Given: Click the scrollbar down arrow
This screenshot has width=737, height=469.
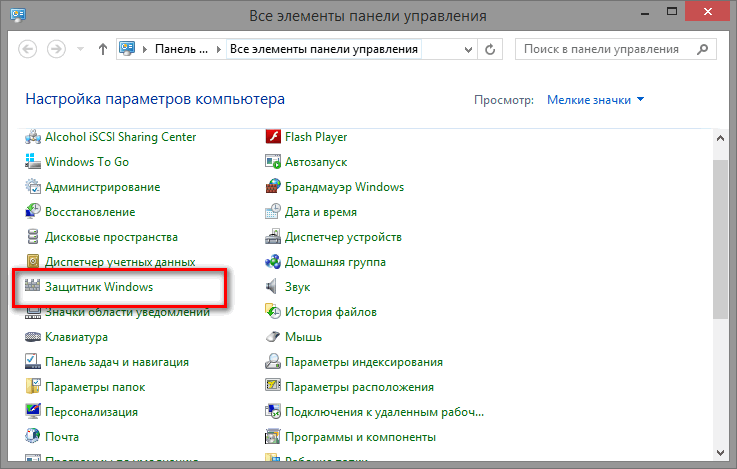Looking at the screenshot, I should [x=720, y=453].
